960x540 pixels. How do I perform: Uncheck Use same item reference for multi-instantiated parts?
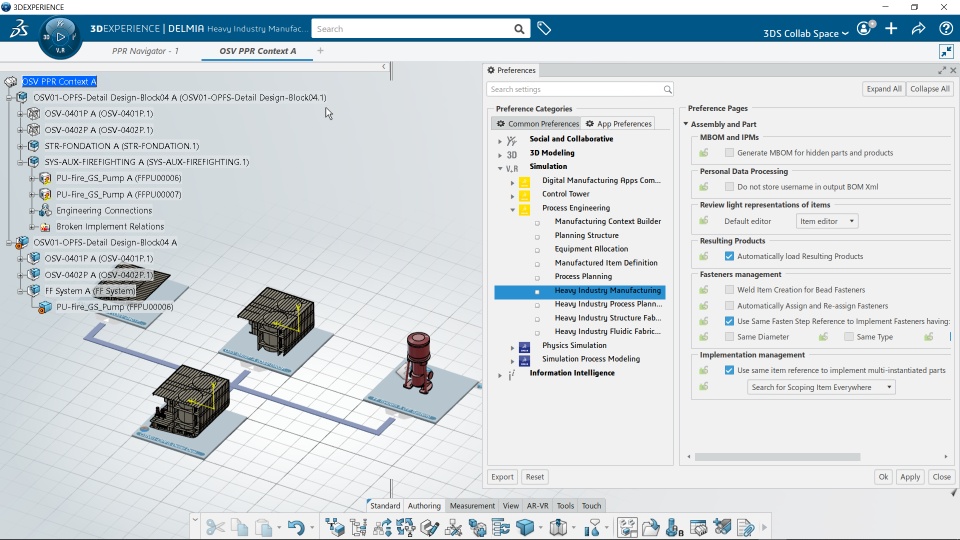(x=729, y=370)
